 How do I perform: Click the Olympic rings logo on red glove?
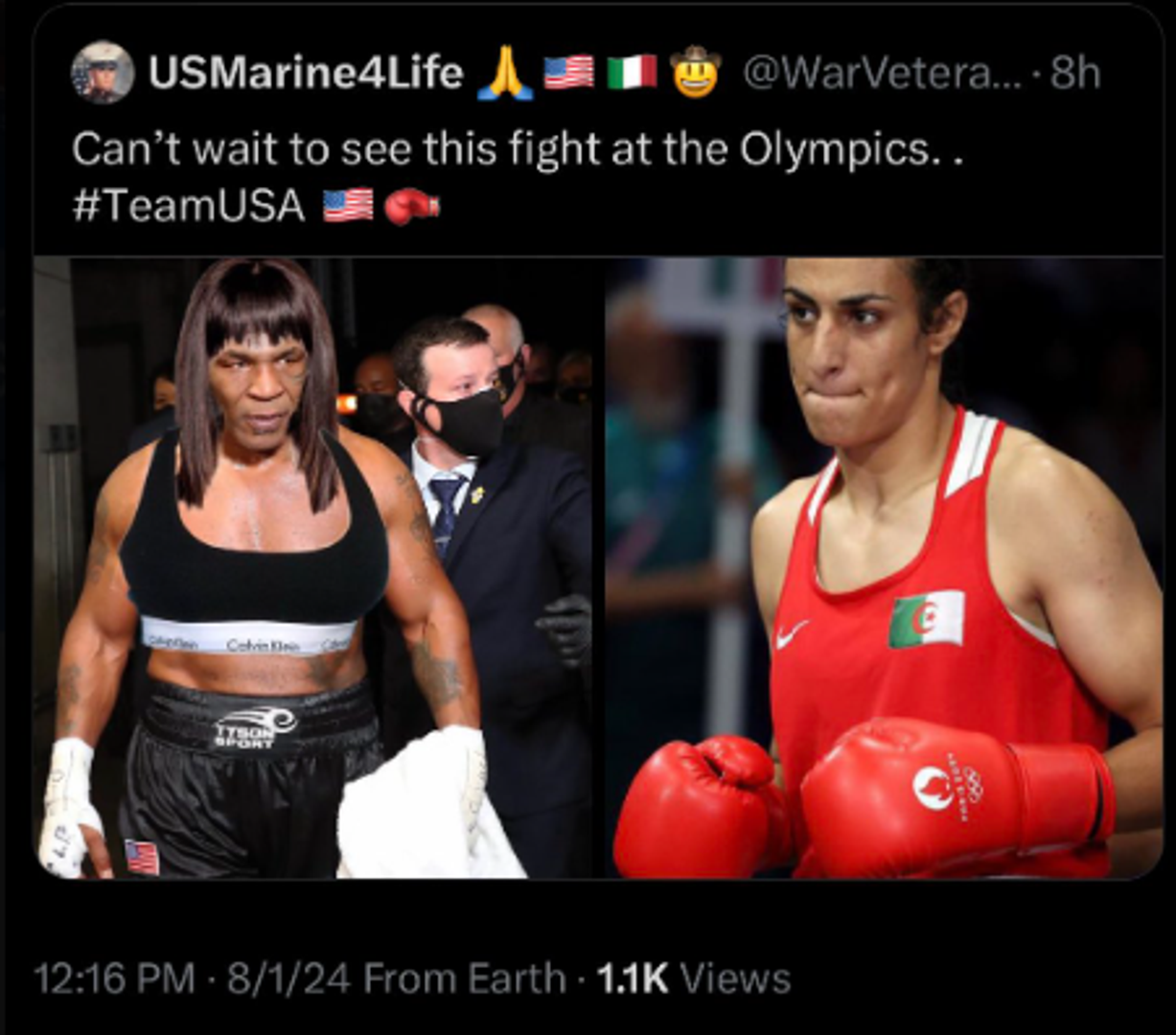[971, 786]
